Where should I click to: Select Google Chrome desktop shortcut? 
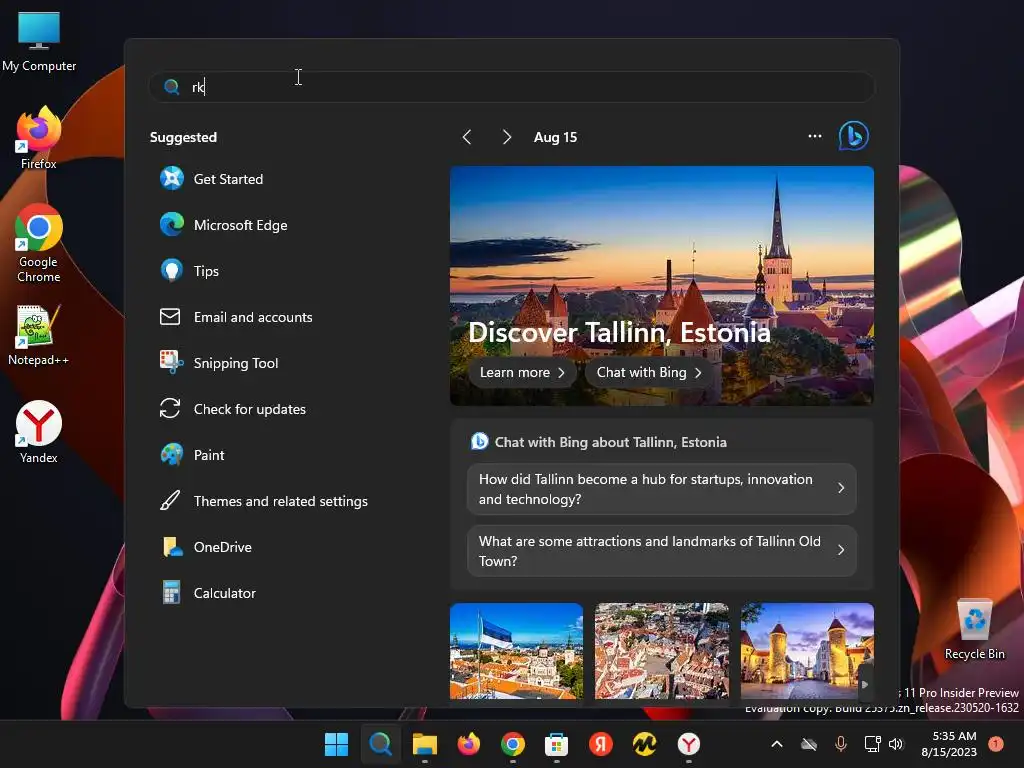pyautogui.click(x=39, y=243)
